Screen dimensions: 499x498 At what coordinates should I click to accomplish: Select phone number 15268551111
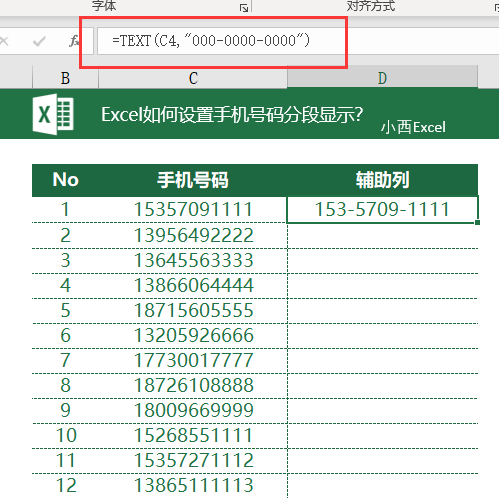pos(193,435)
